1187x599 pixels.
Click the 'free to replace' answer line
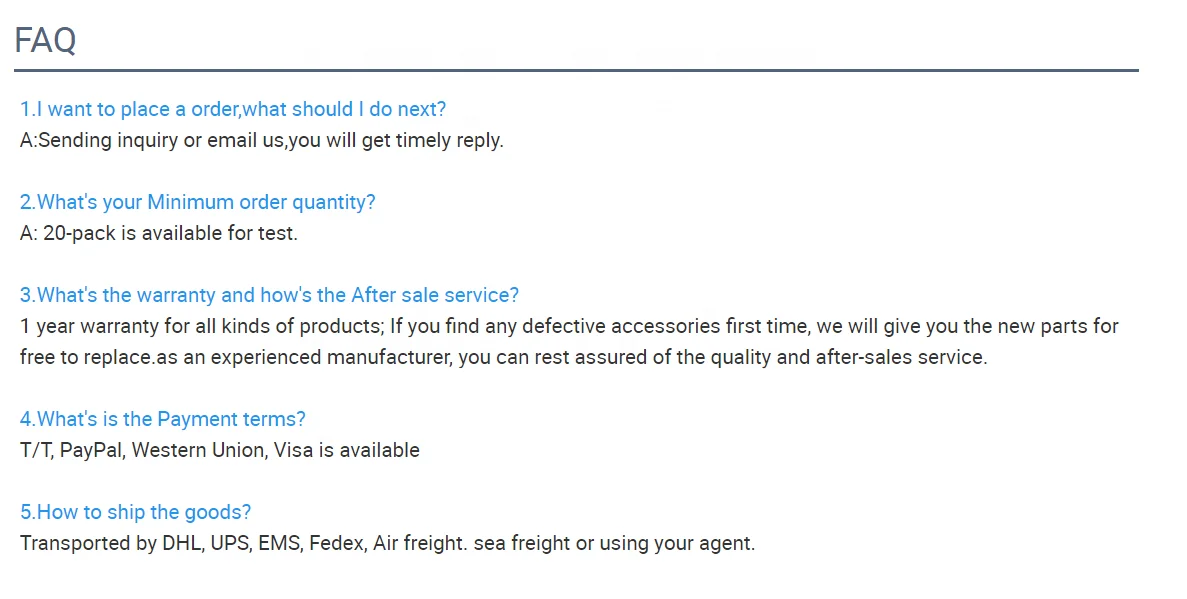point(503,357)
